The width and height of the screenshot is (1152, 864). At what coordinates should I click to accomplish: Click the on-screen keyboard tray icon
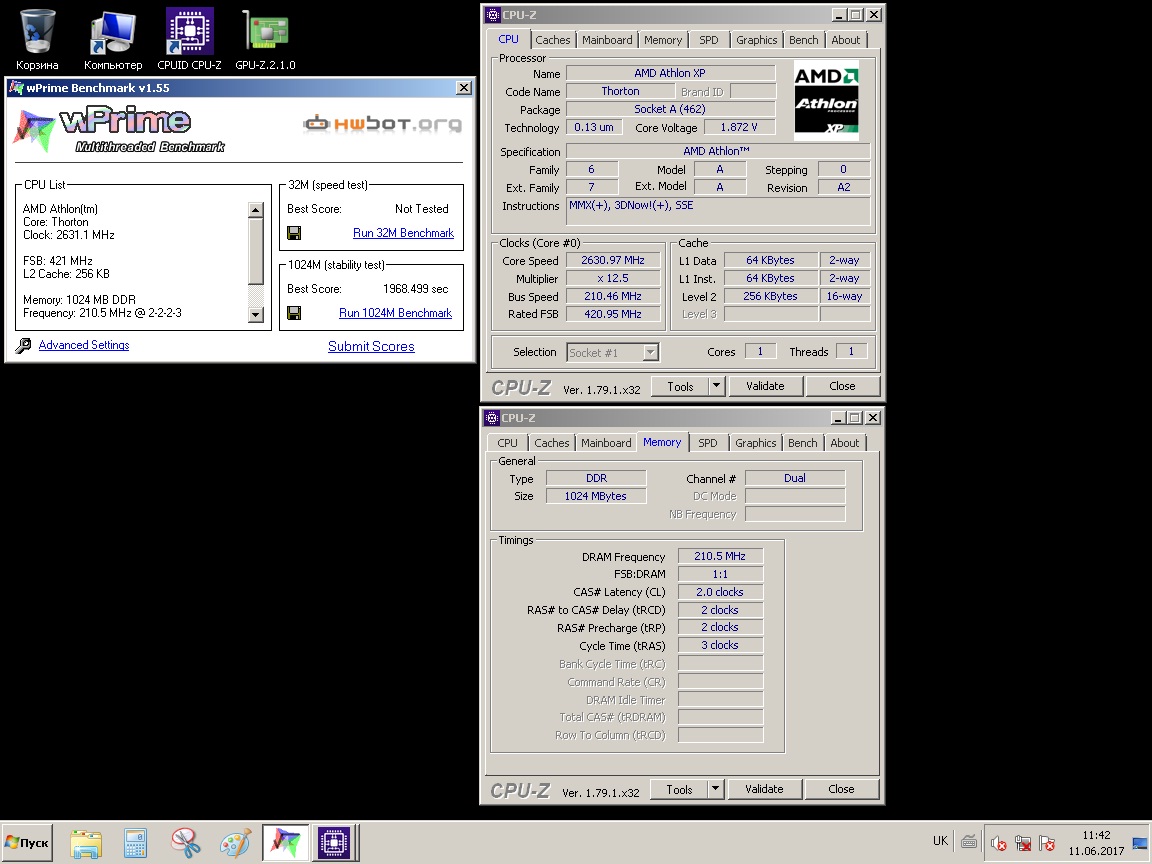pos(969,841)
